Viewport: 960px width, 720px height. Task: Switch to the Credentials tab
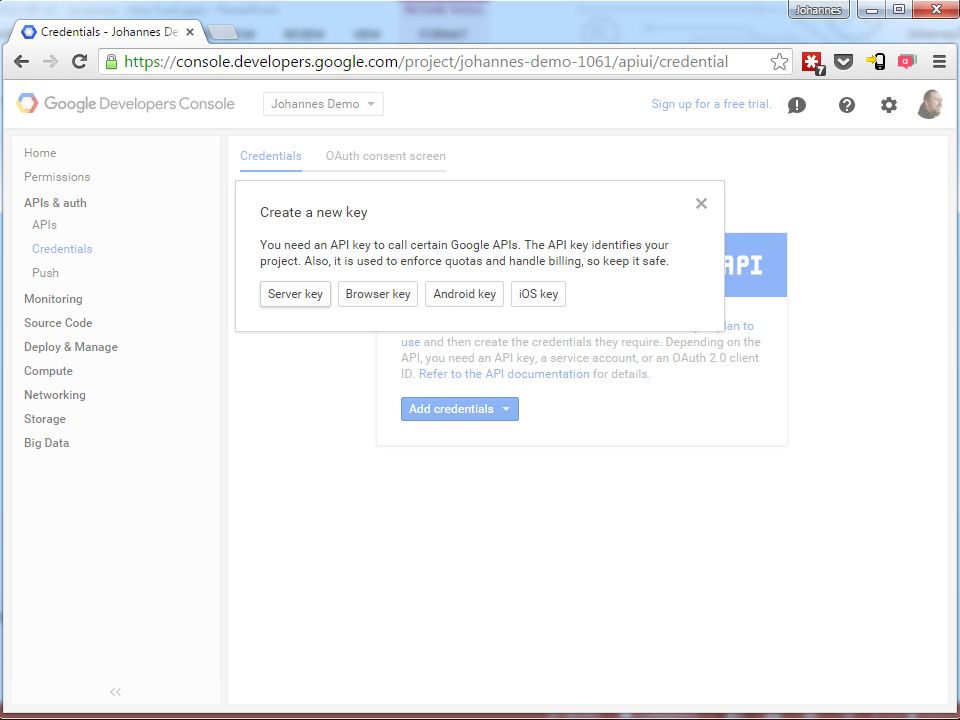coord(271,156)
